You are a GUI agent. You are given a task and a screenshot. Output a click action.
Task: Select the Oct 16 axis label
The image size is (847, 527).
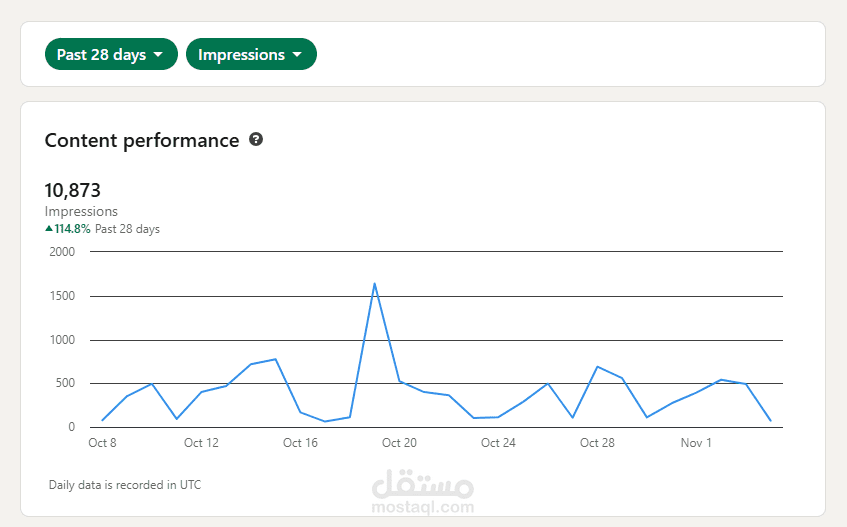tap(300, 443)
